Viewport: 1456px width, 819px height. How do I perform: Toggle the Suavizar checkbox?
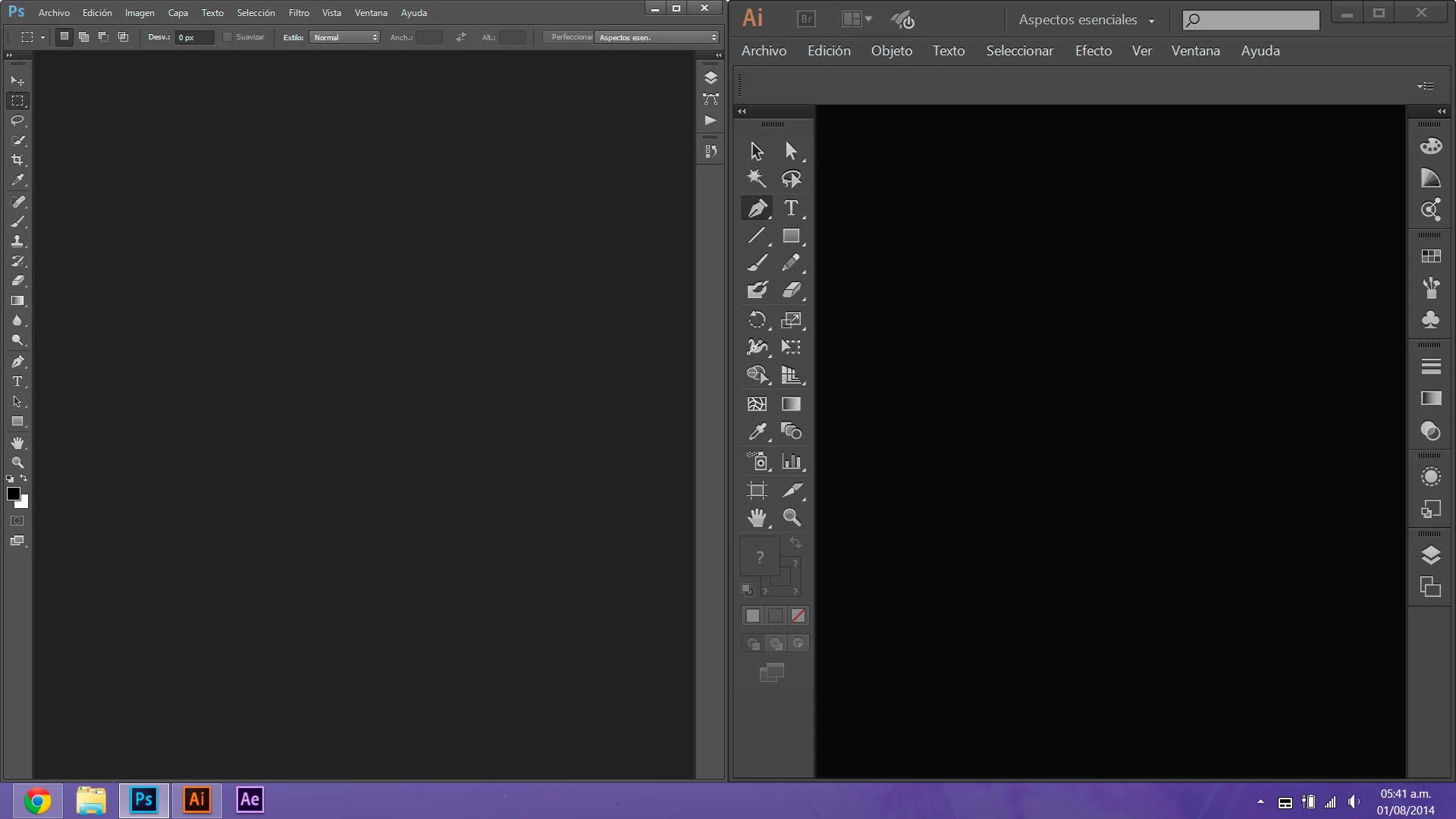tap(227, 37)
